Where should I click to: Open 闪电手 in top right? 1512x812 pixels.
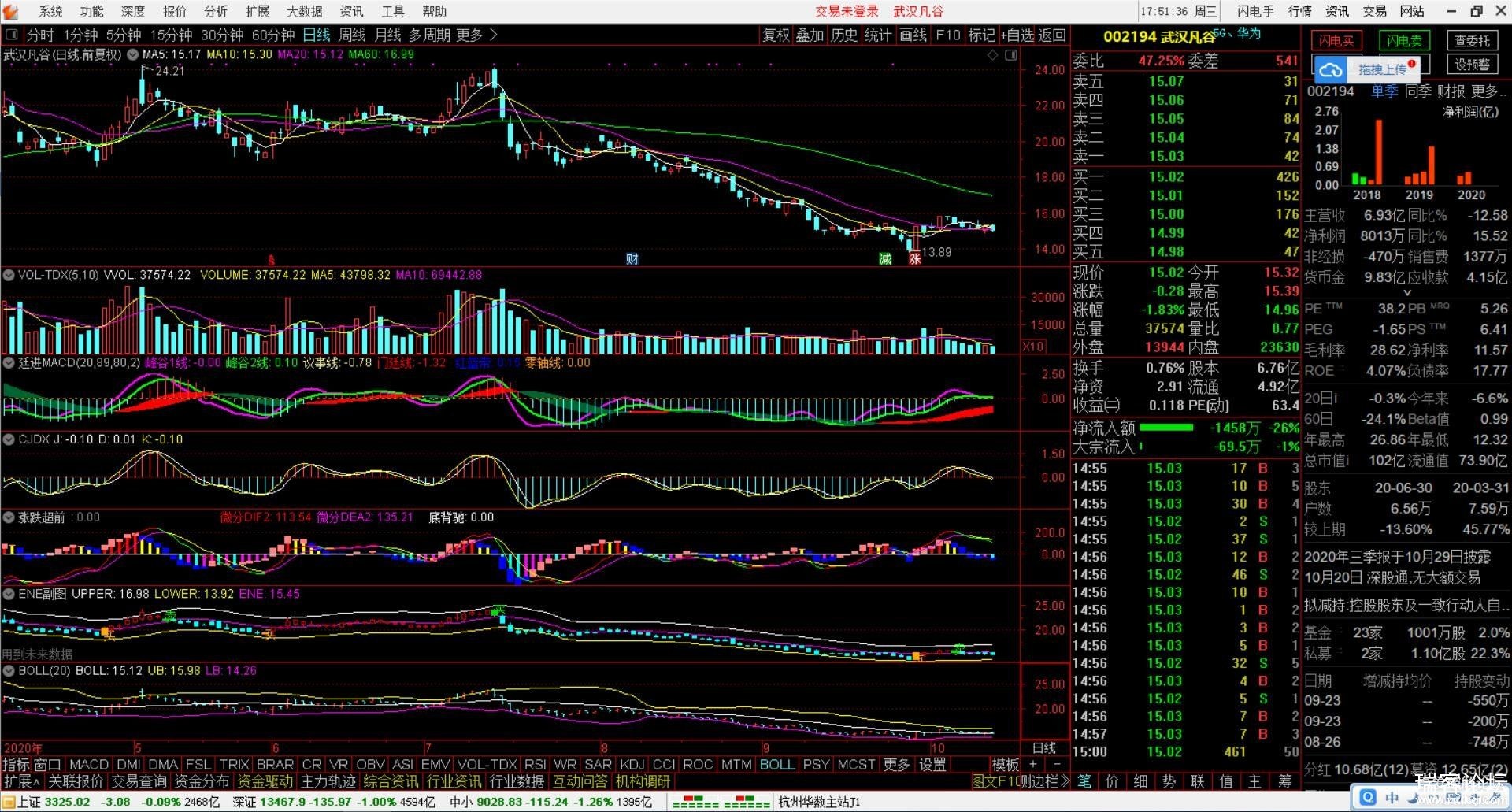(1255, 11)
